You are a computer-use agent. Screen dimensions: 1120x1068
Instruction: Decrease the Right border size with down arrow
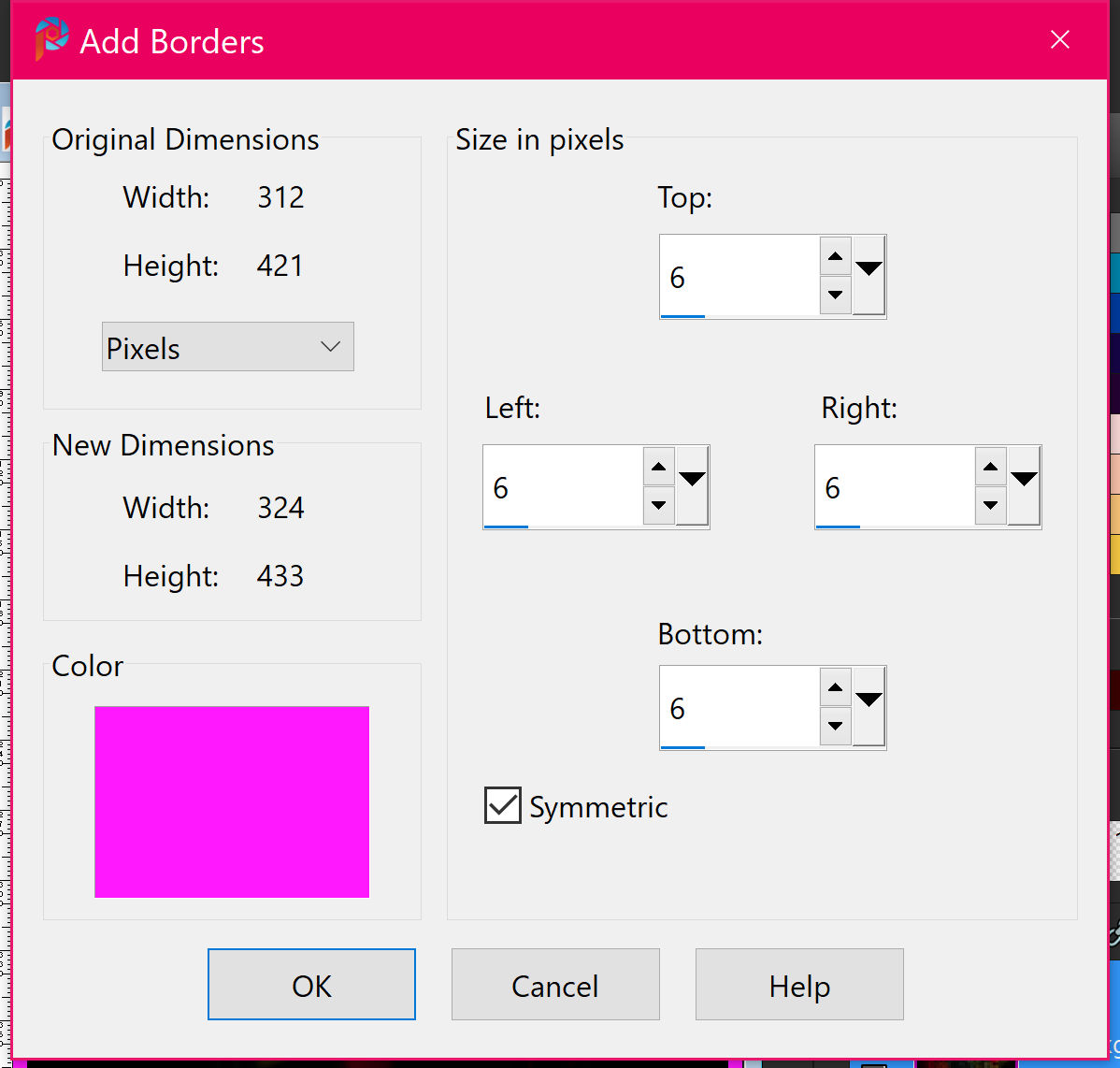click(x=990, y=506)
